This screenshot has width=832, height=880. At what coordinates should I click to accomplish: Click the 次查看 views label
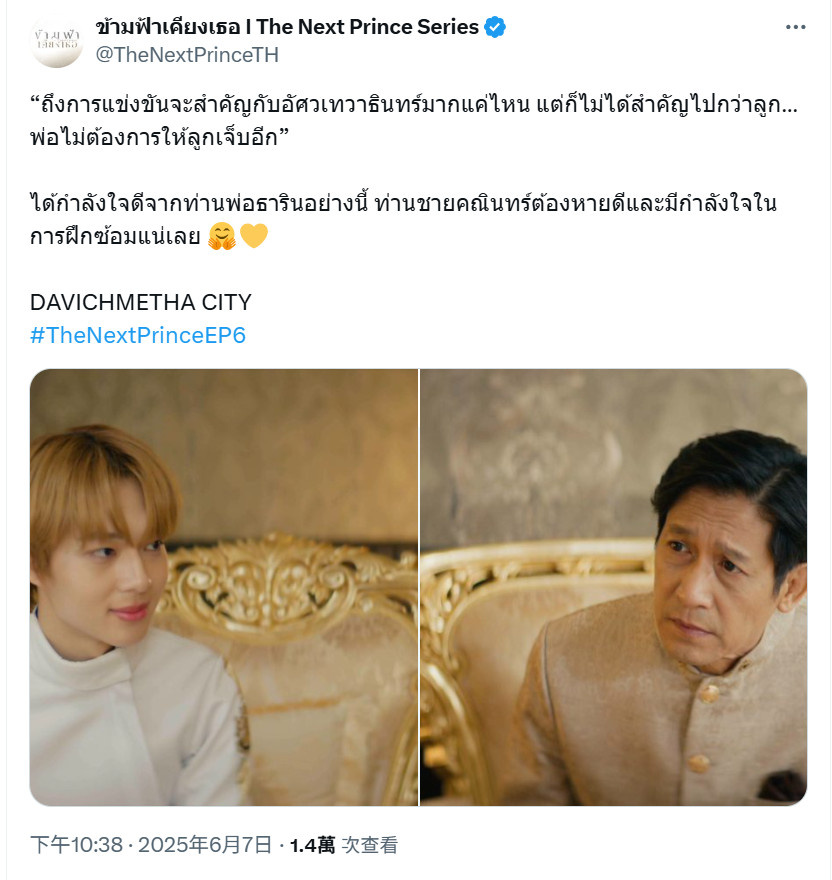(370, 845)
